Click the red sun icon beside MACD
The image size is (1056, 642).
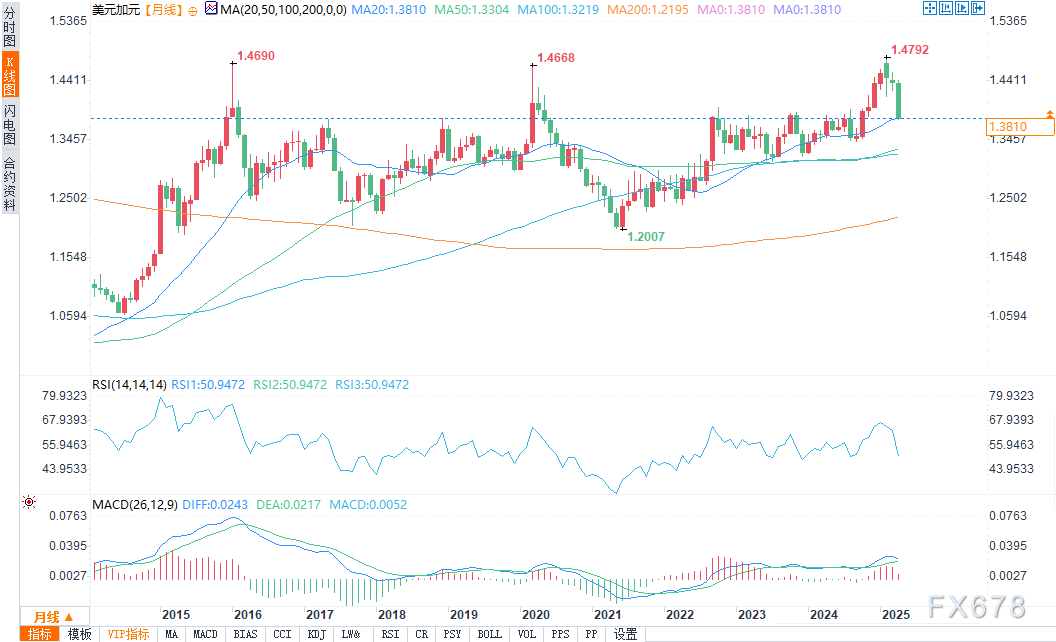pos(28,503)
